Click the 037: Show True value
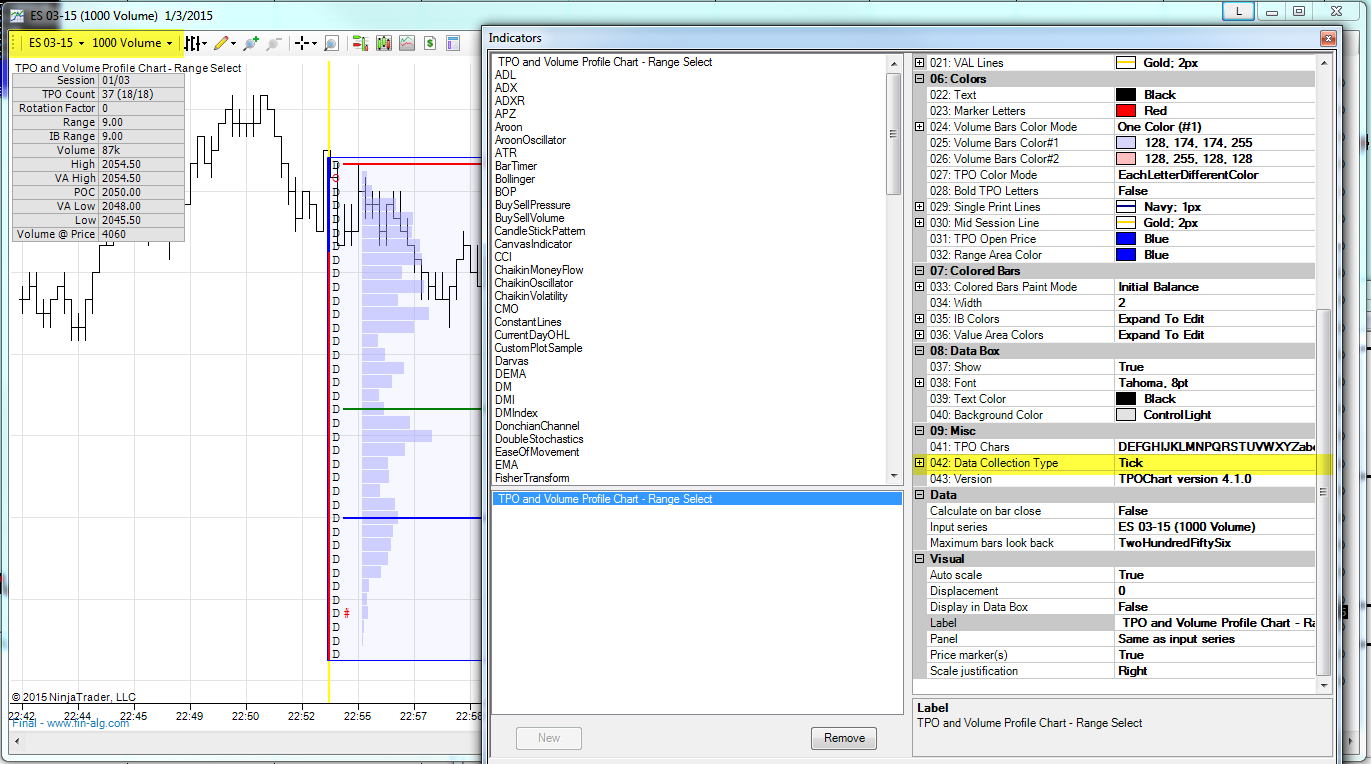This screenshot has width=1371, height=764. [x=1215, y=367]
